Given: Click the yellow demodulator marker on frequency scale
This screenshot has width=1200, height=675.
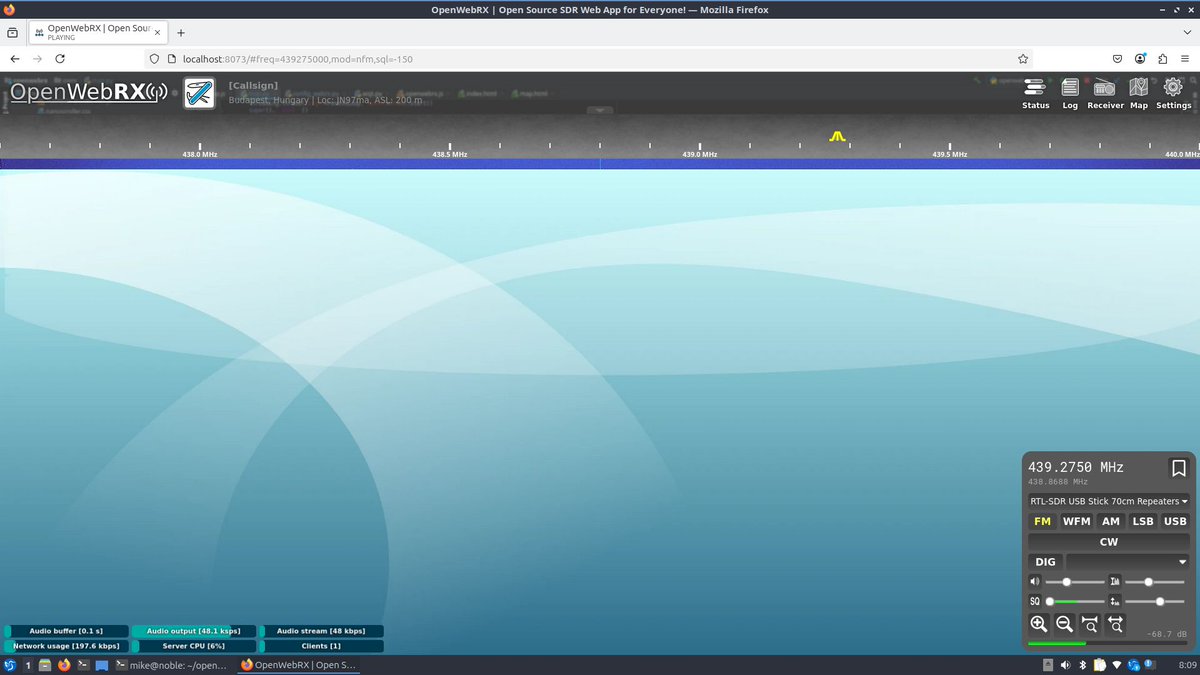Looking at the screenshot, I should pyautogui.click(x=838, y=136).
